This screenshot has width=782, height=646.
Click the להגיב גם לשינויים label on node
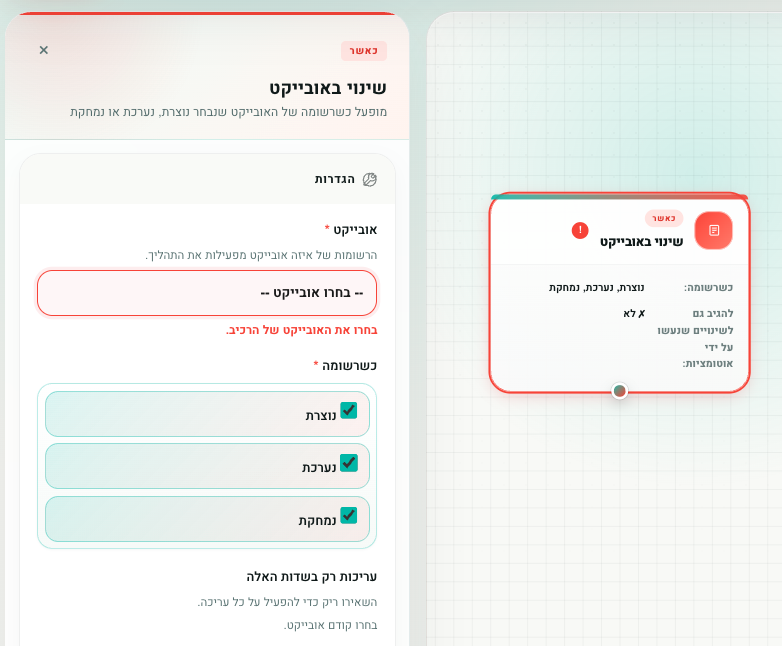pyautogui.click(x=695, y=338)
